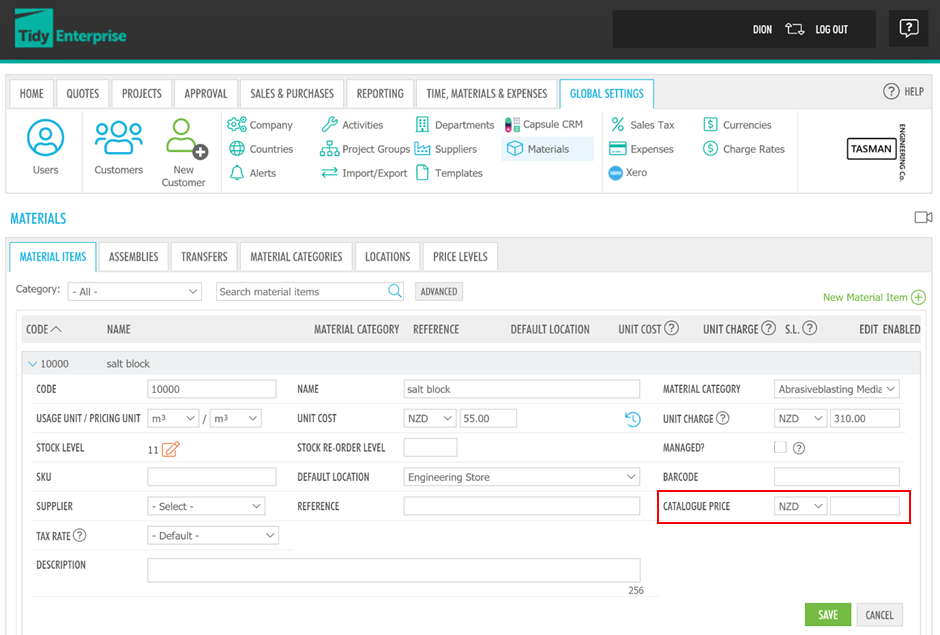Click the Log Out link

831,29
